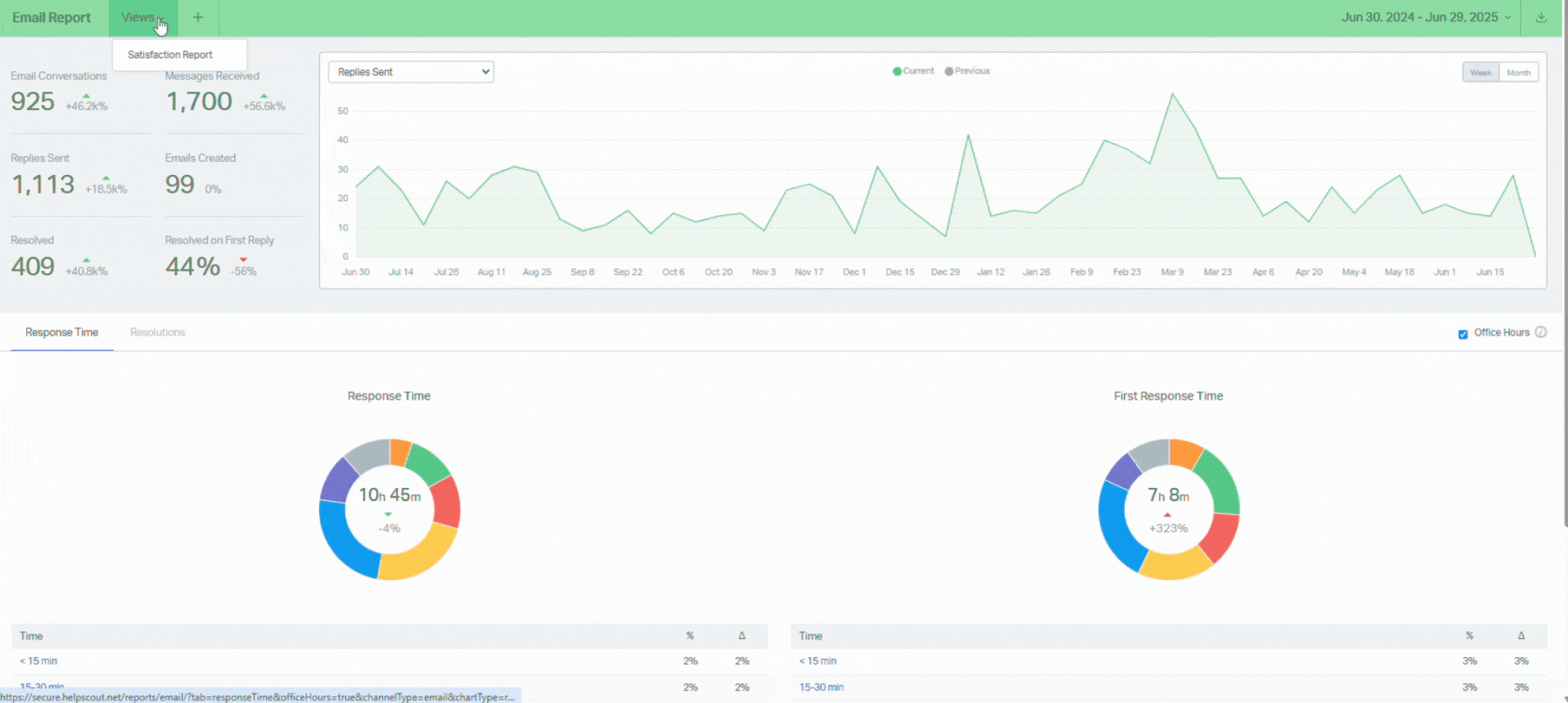Viewport: 1568px width, 703px height.
Task: Open the Office Hours info icon
Action: click(x=1541, y=333)
